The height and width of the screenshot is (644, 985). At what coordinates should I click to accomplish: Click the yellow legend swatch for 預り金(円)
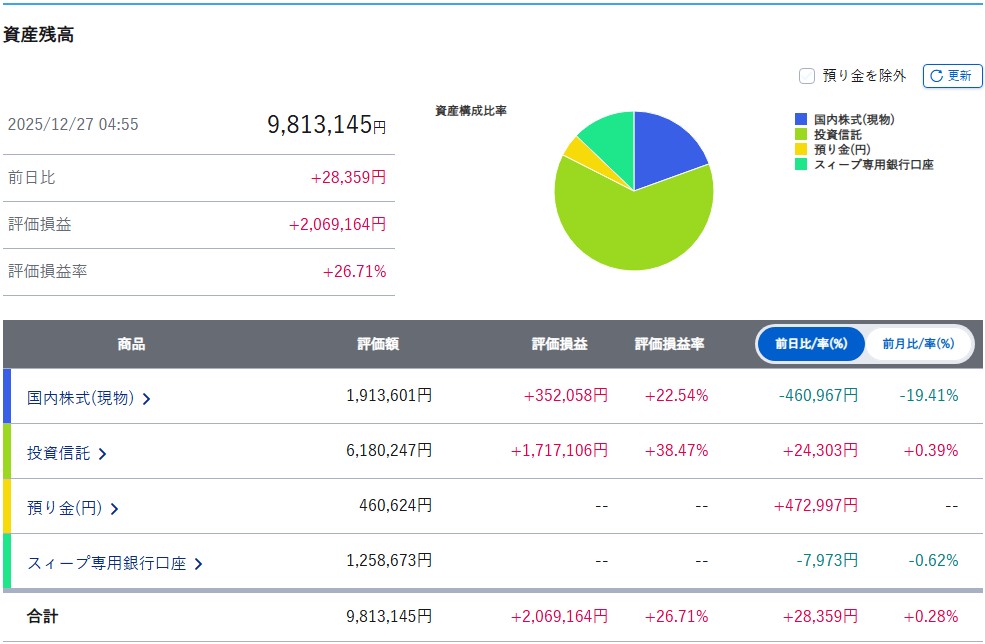click(x=801, y=149)
